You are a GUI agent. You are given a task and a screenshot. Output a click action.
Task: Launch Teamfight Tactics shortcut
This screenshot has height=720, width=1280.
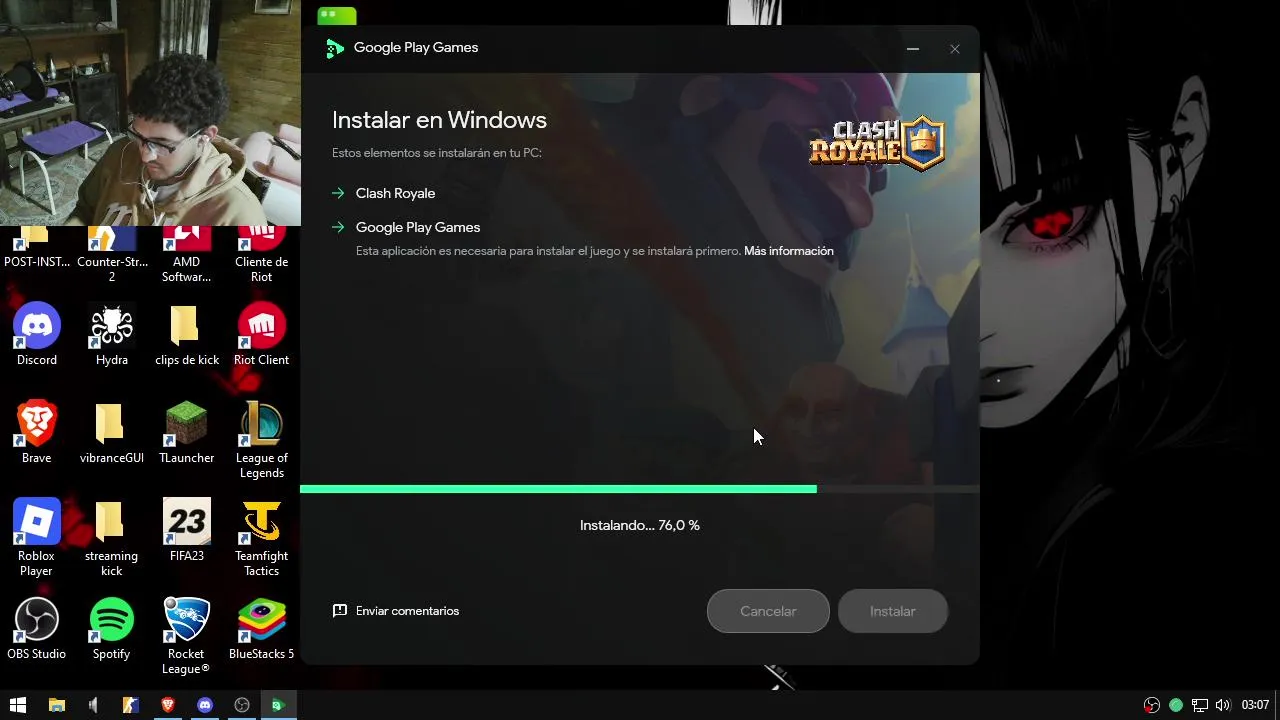(261, 537)
